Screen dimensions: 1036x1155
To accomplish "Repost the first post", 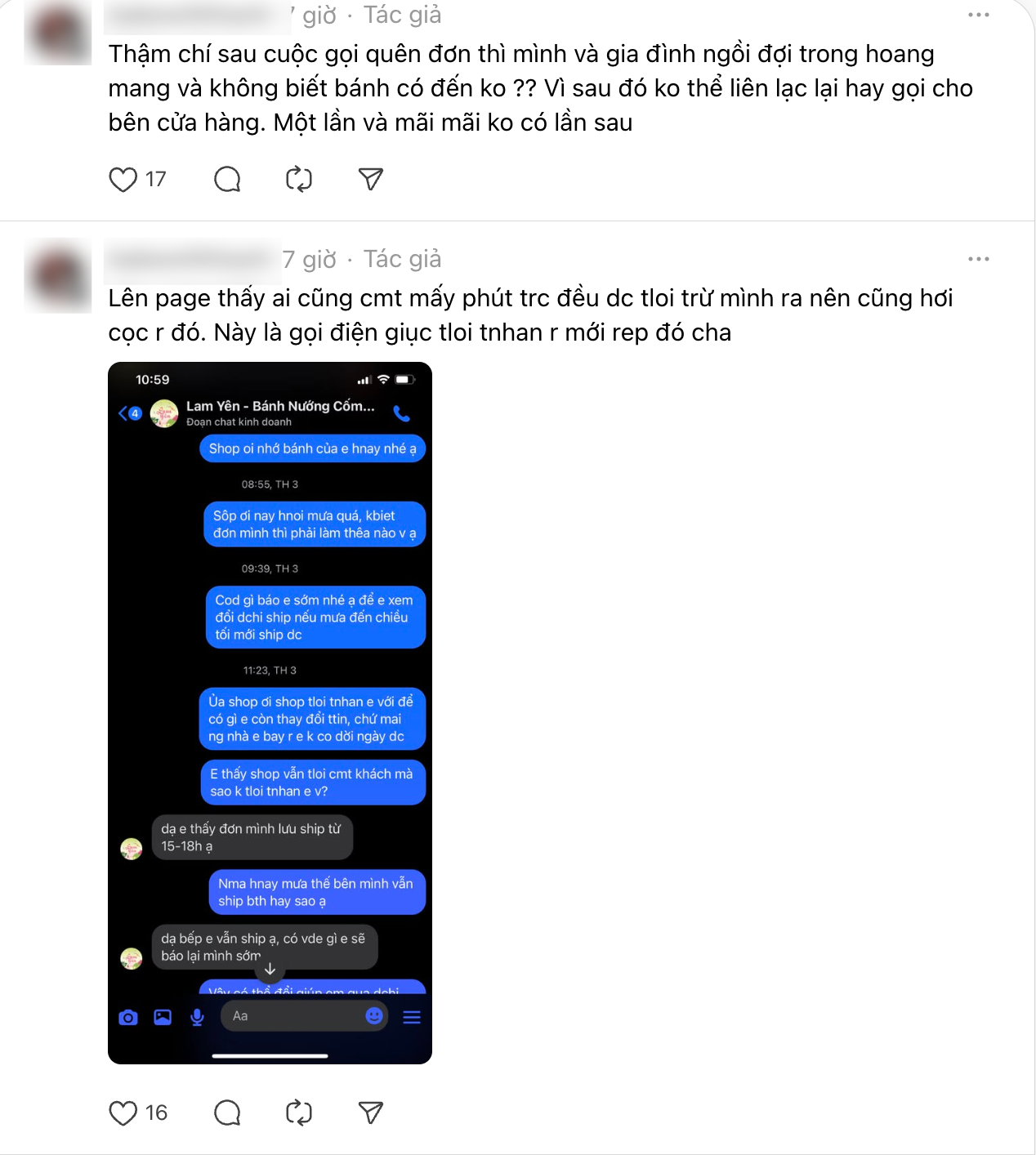I will [299, 179].
